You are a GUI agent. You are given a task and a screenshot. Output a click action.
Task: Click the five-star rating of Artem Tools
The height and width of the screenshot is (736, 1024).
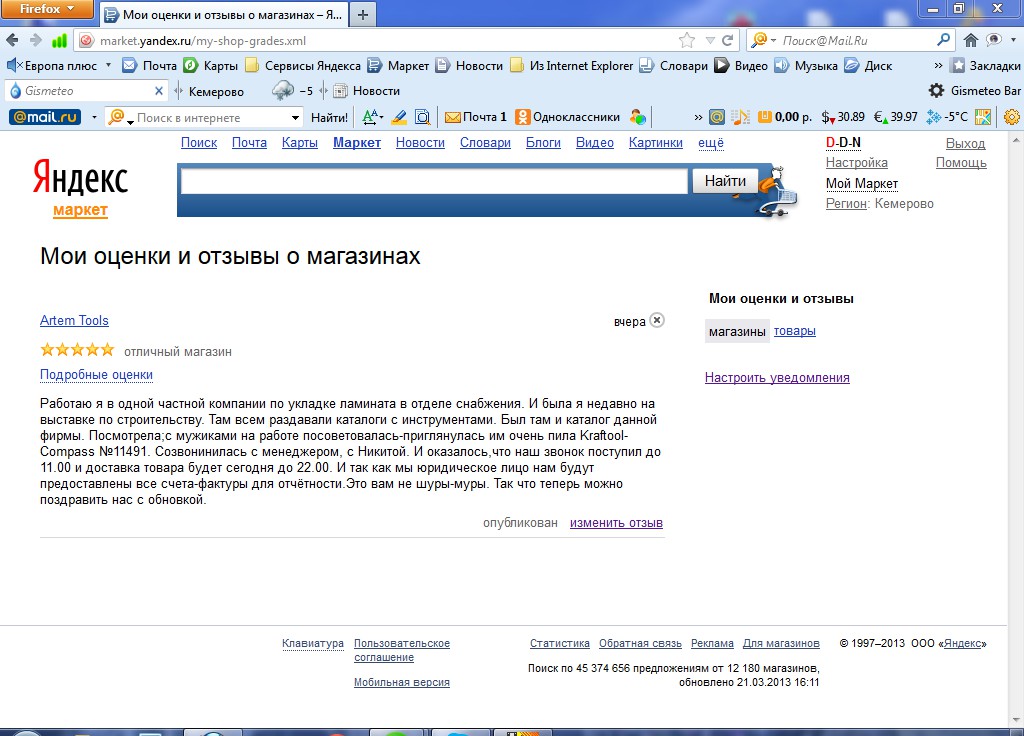77,350
